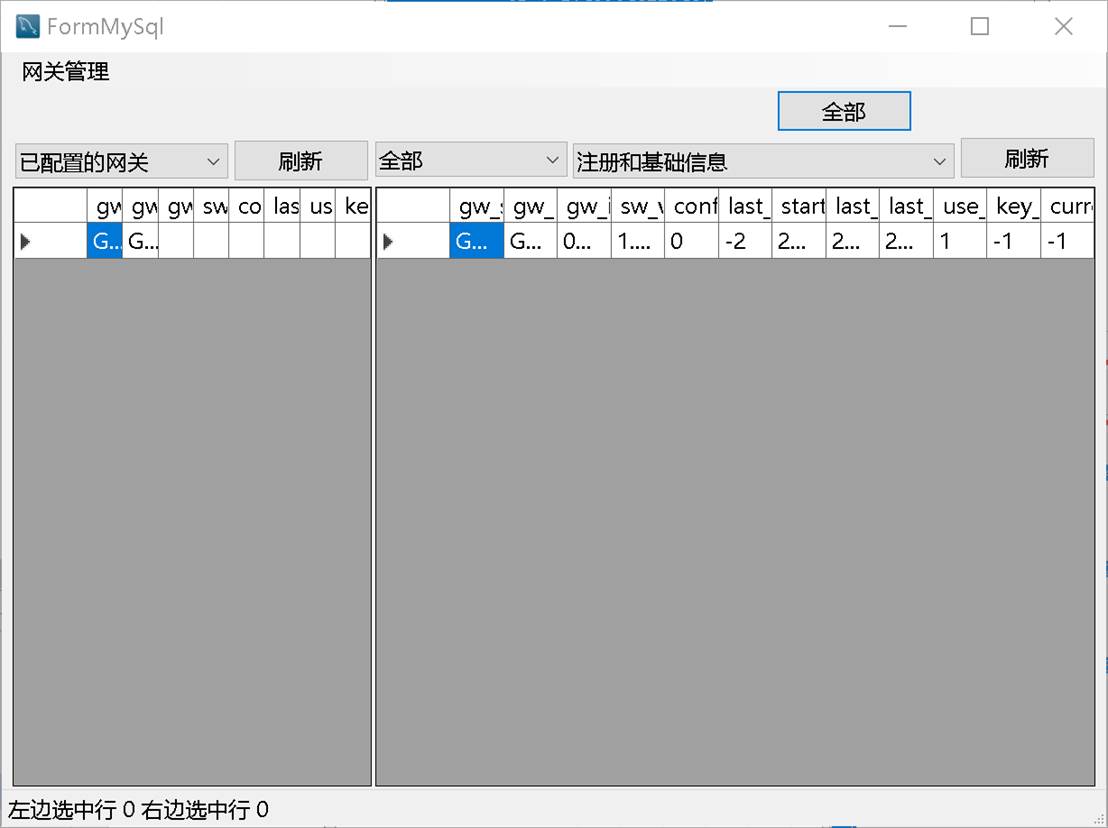Screen dimensions: 1108x828
Task: Click the highlighted G... cell in left grid
Action: [105, 242]
